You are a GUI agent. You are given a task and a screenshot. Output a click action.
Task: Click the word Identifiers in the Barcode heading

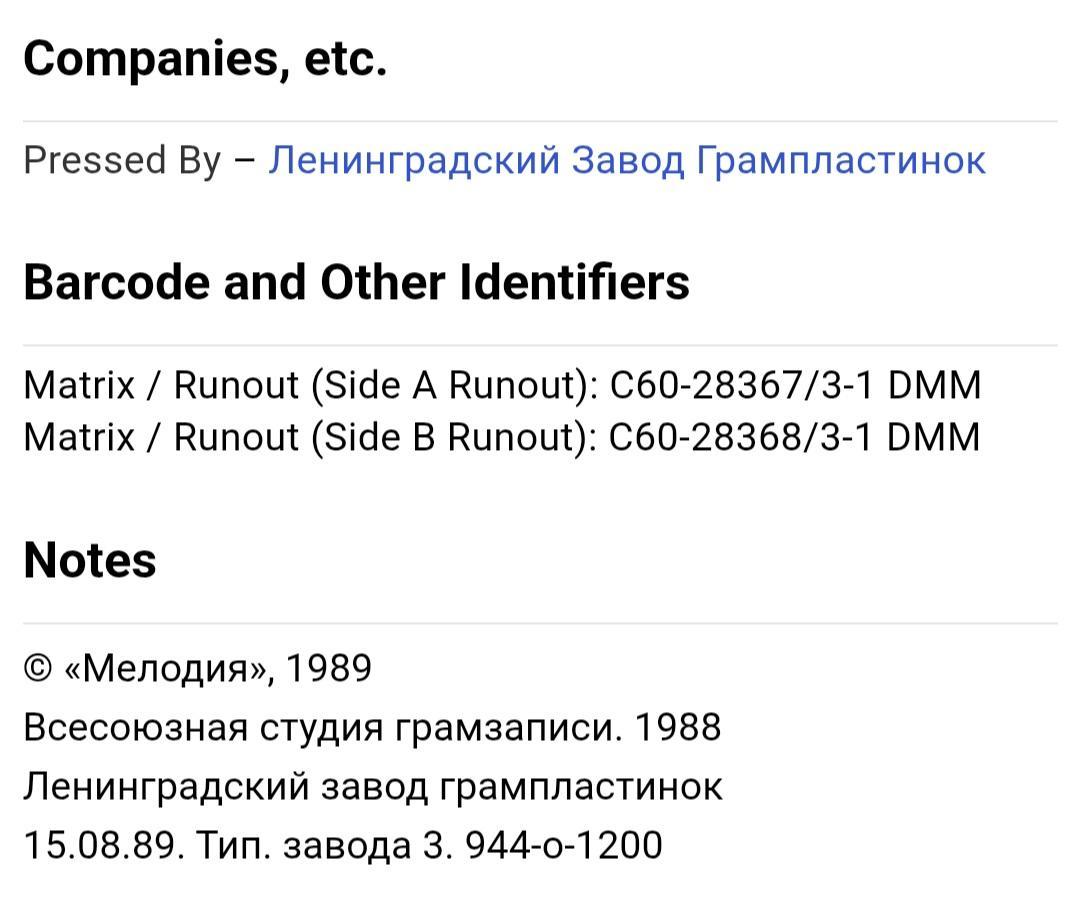click(x=573, y=282)
